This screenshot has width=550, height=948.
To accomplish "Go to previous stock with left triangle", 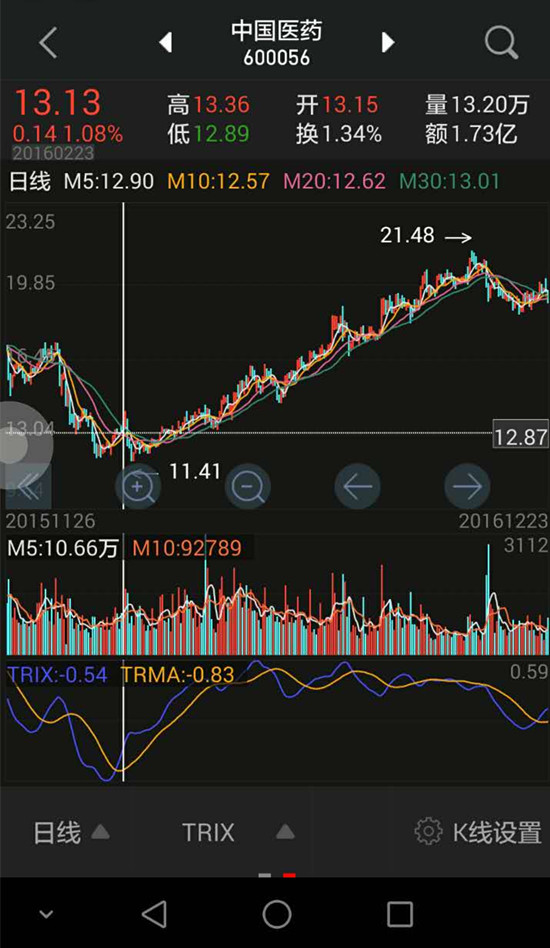I will (x=165, y=42).
